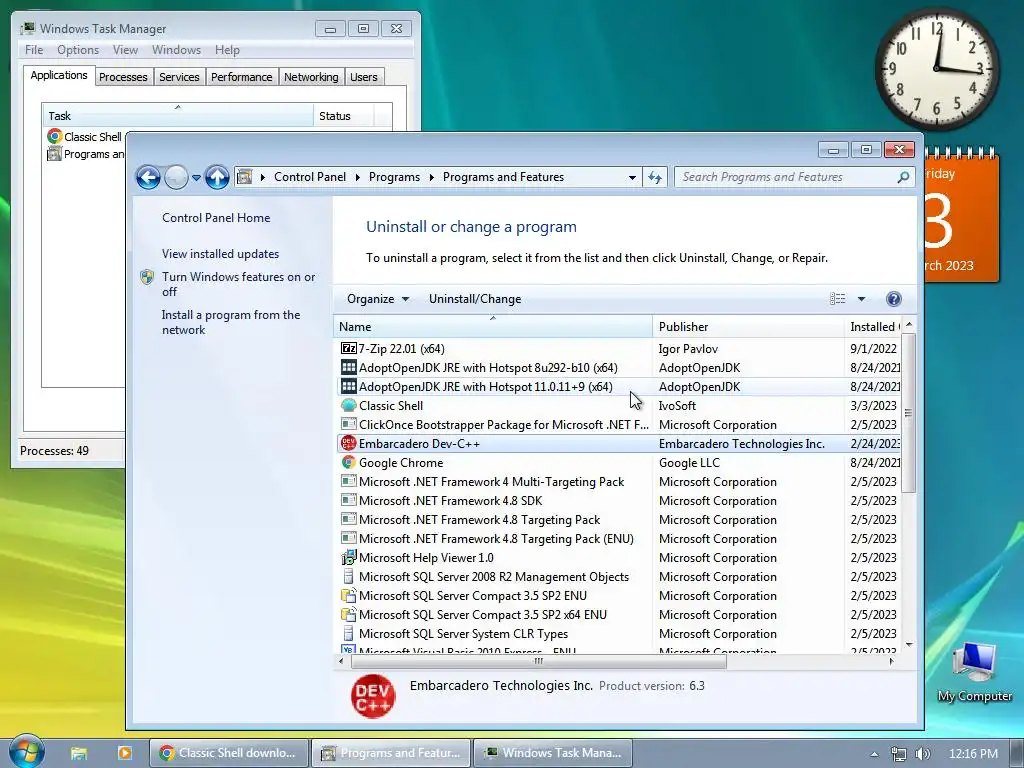The height and width of the screenshot is (768, 1024).
Task: Open help with the blue question mark
Action: (x=893, y=299)
